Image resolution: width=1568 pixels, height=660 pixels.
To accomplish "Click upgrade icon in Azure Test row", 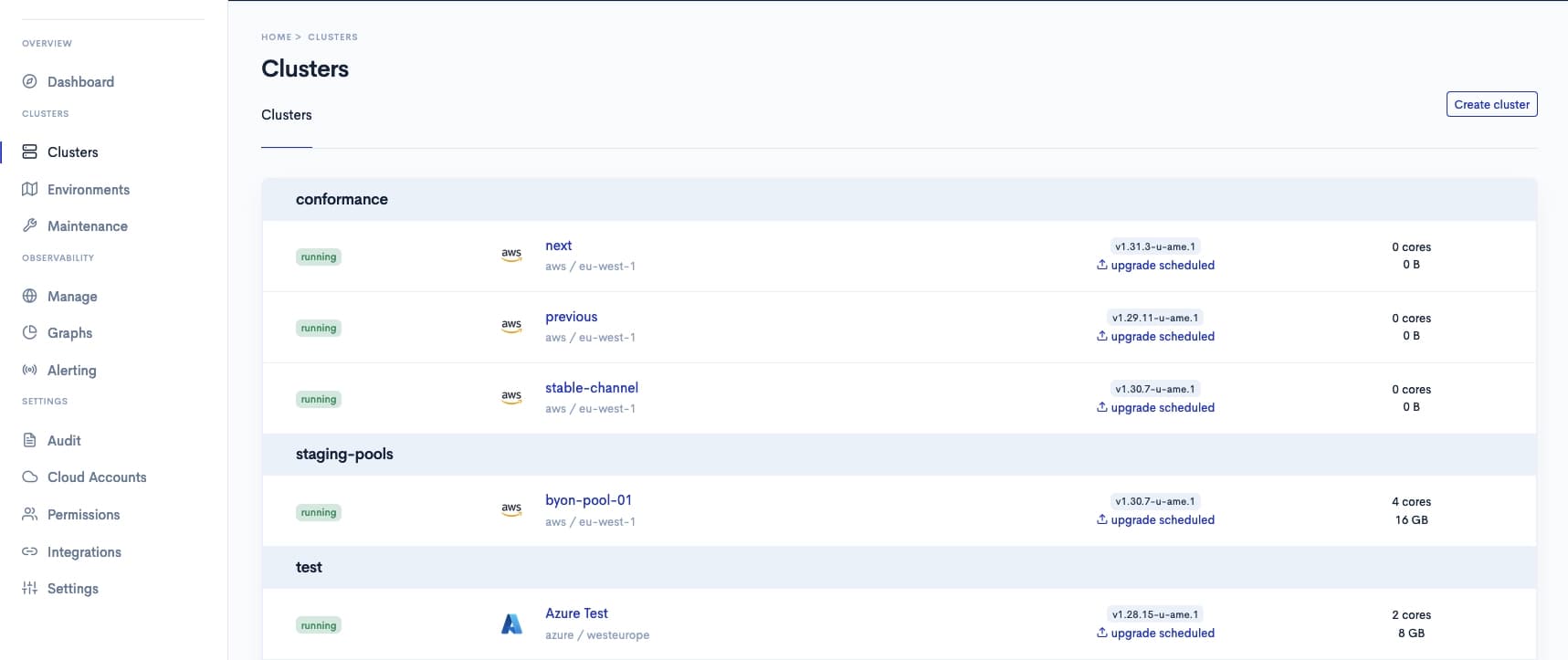I will tap(1102, 633).
